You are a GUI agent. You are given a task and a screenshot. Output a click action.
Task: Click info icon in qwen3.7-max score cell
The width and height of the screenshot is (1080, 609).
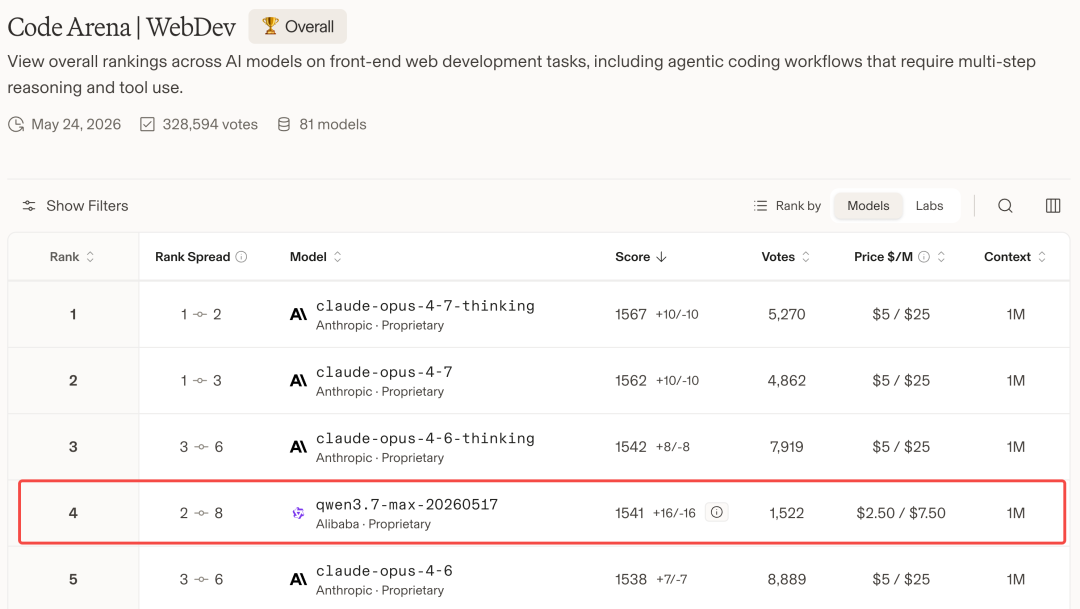[716, 512]
